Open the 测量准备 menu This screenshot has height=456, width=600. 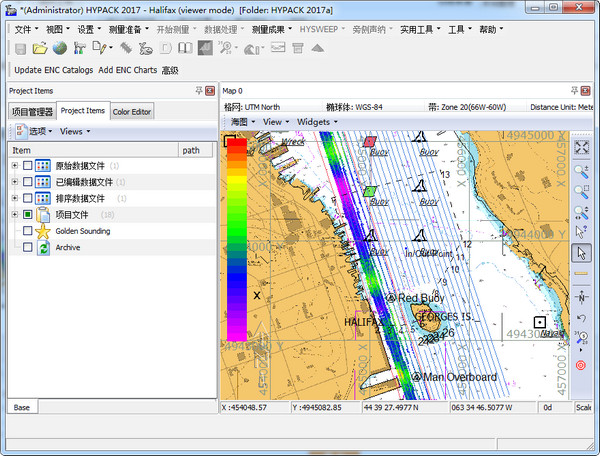pos(129,29)
